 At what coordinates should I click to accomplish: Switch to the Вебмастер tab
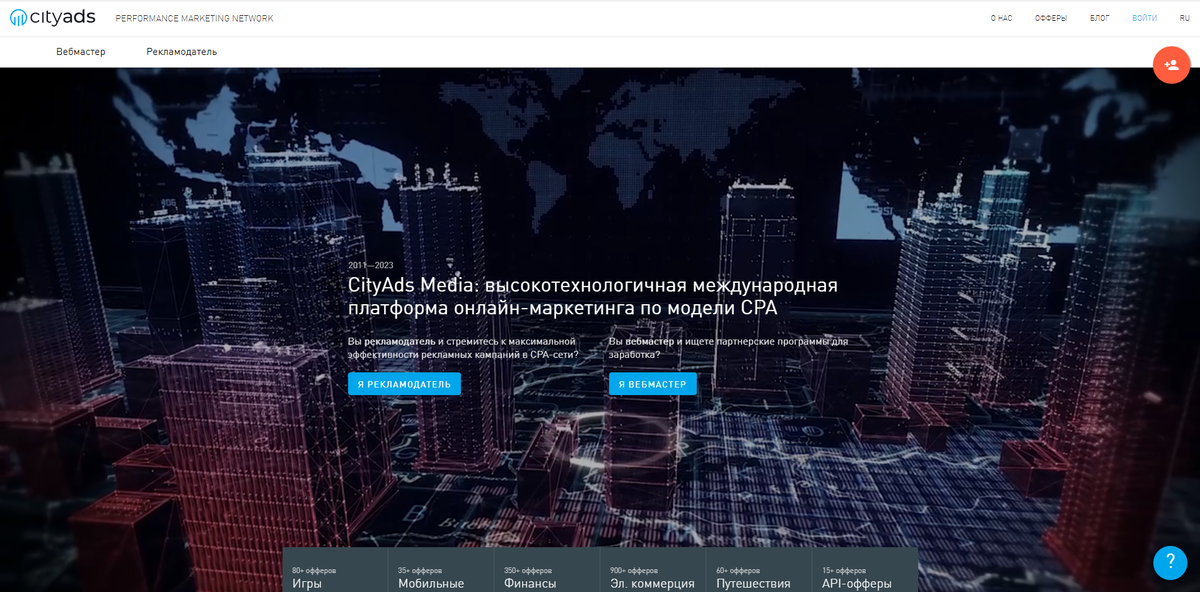point(80,51)
